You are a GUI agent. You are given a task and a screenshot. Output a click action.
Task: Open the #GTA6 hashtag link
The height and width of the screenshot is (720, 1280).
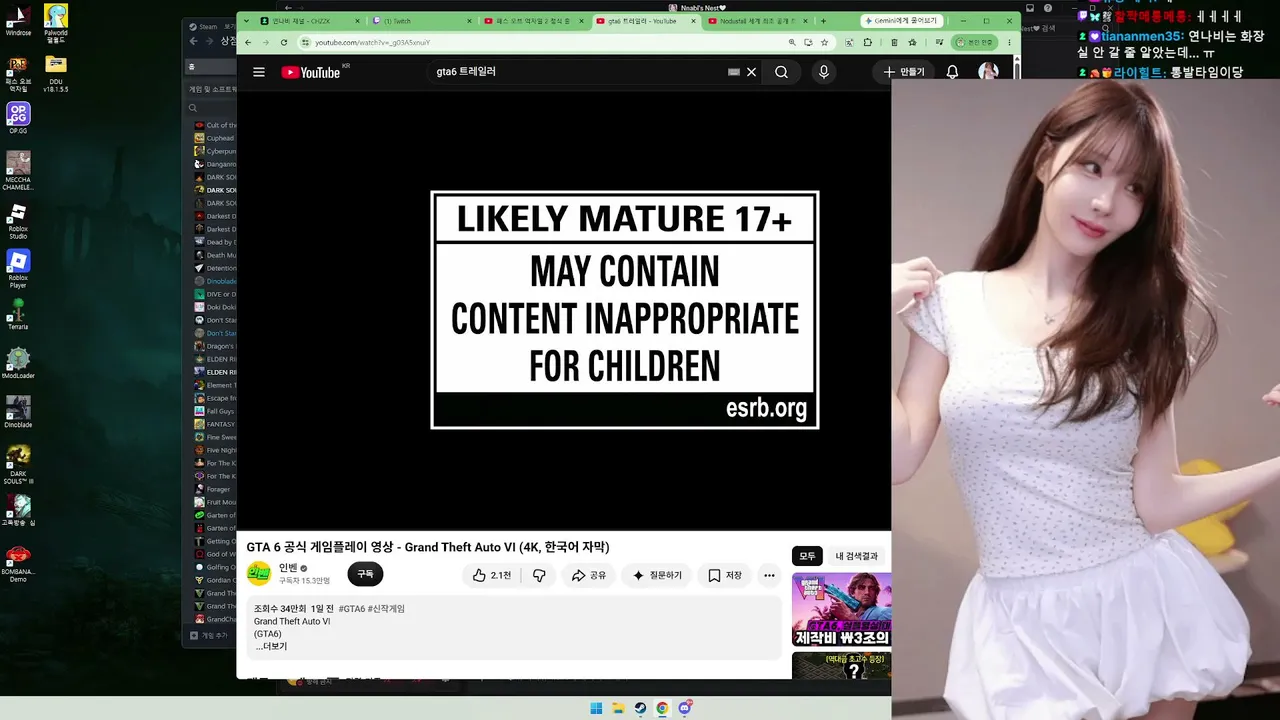[351, 609]
